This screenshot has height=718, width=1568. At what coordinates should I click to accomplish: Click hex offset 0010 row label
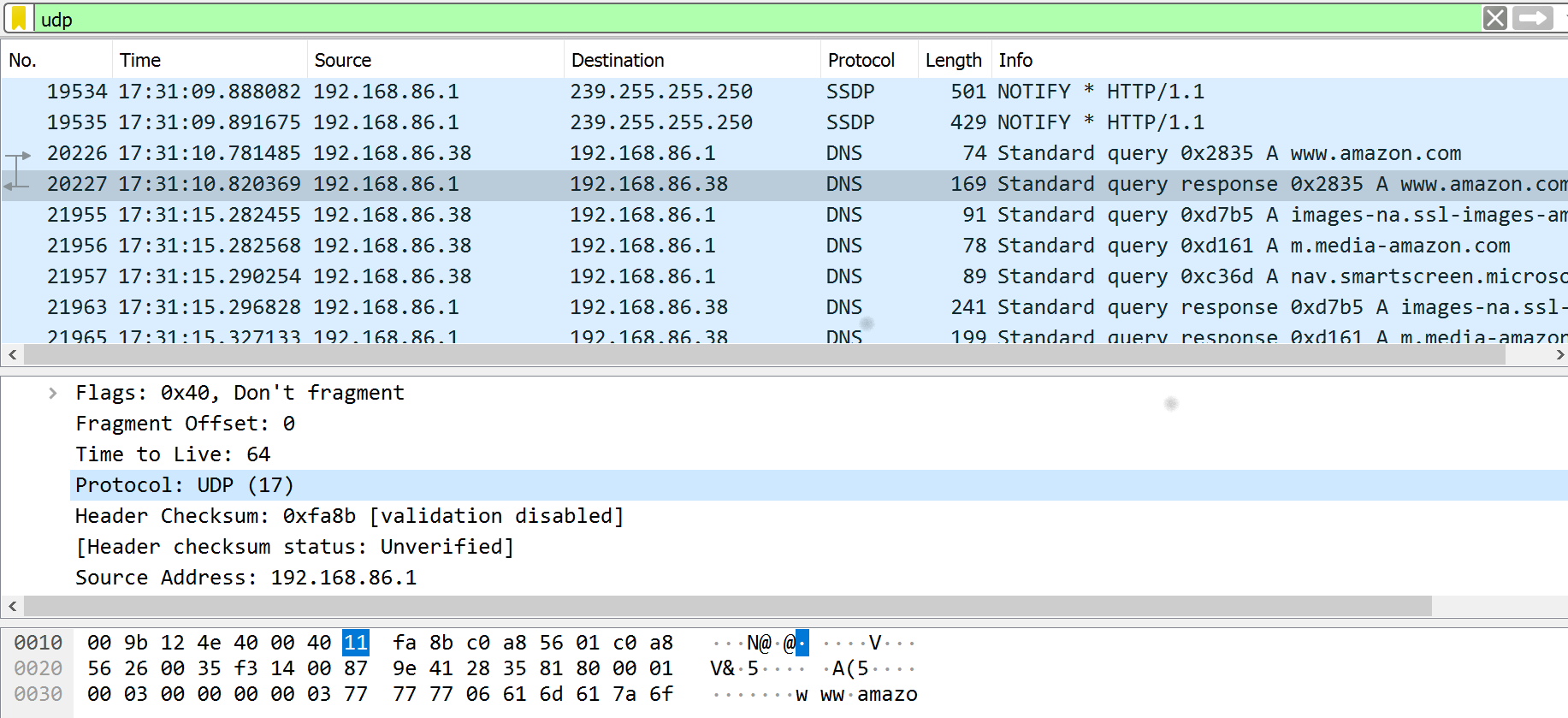click(x=38, y=643)
